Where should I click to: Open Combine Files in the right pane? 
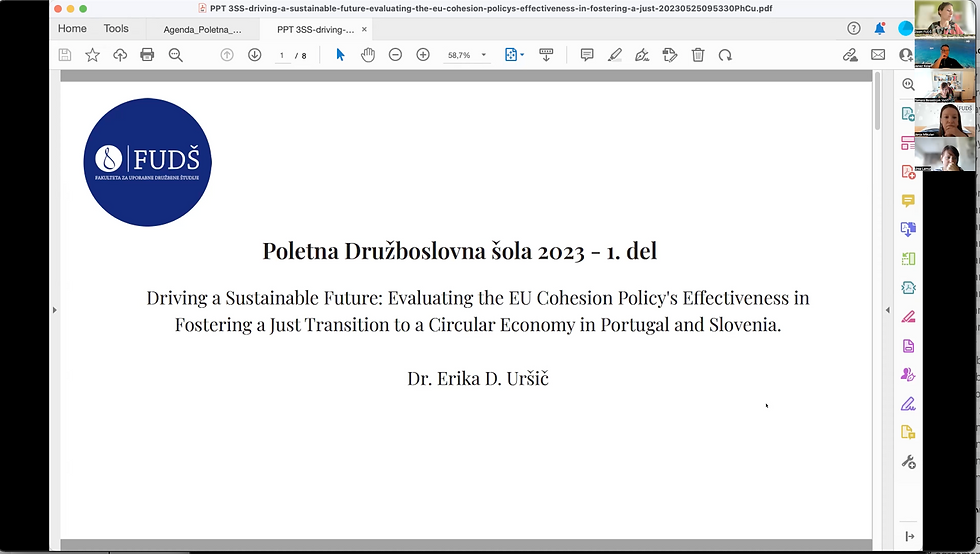[x=908, y=229]
